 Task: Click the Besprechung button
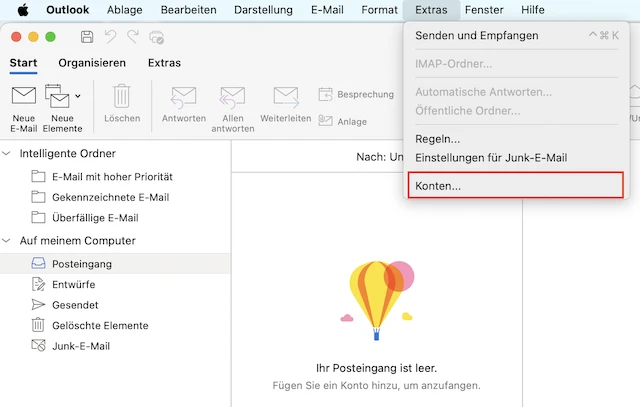356,94
